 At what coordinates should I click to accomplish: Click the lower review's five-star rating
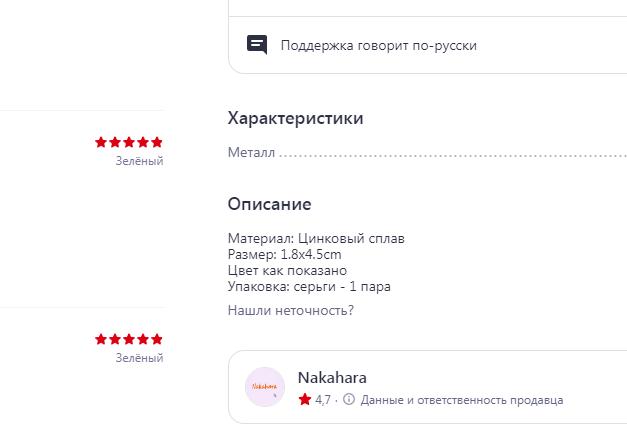point(128,340)
